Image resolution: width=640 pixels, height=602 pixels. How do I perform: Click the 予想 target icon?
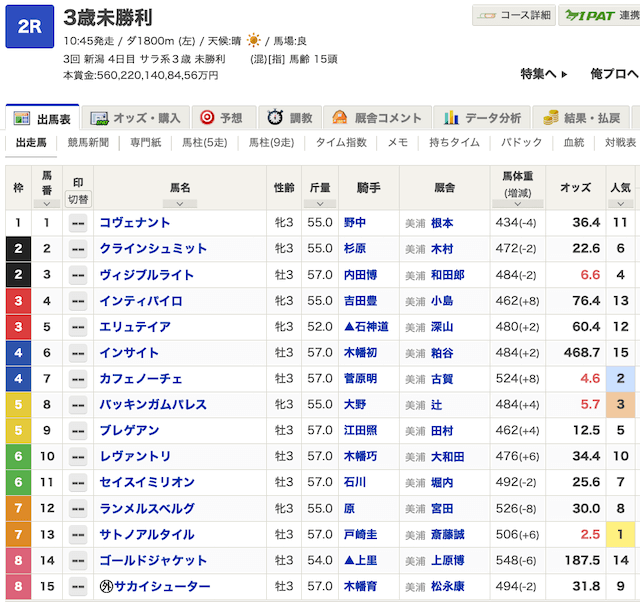(x=208, y=118)
